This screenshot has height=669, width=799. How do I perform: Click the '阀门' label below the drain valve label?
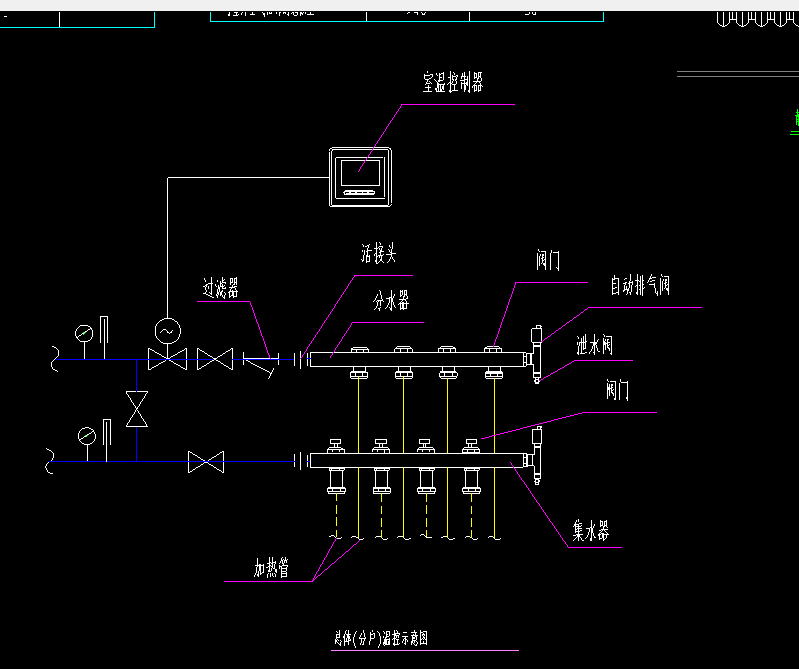click(x=617, y=390)
